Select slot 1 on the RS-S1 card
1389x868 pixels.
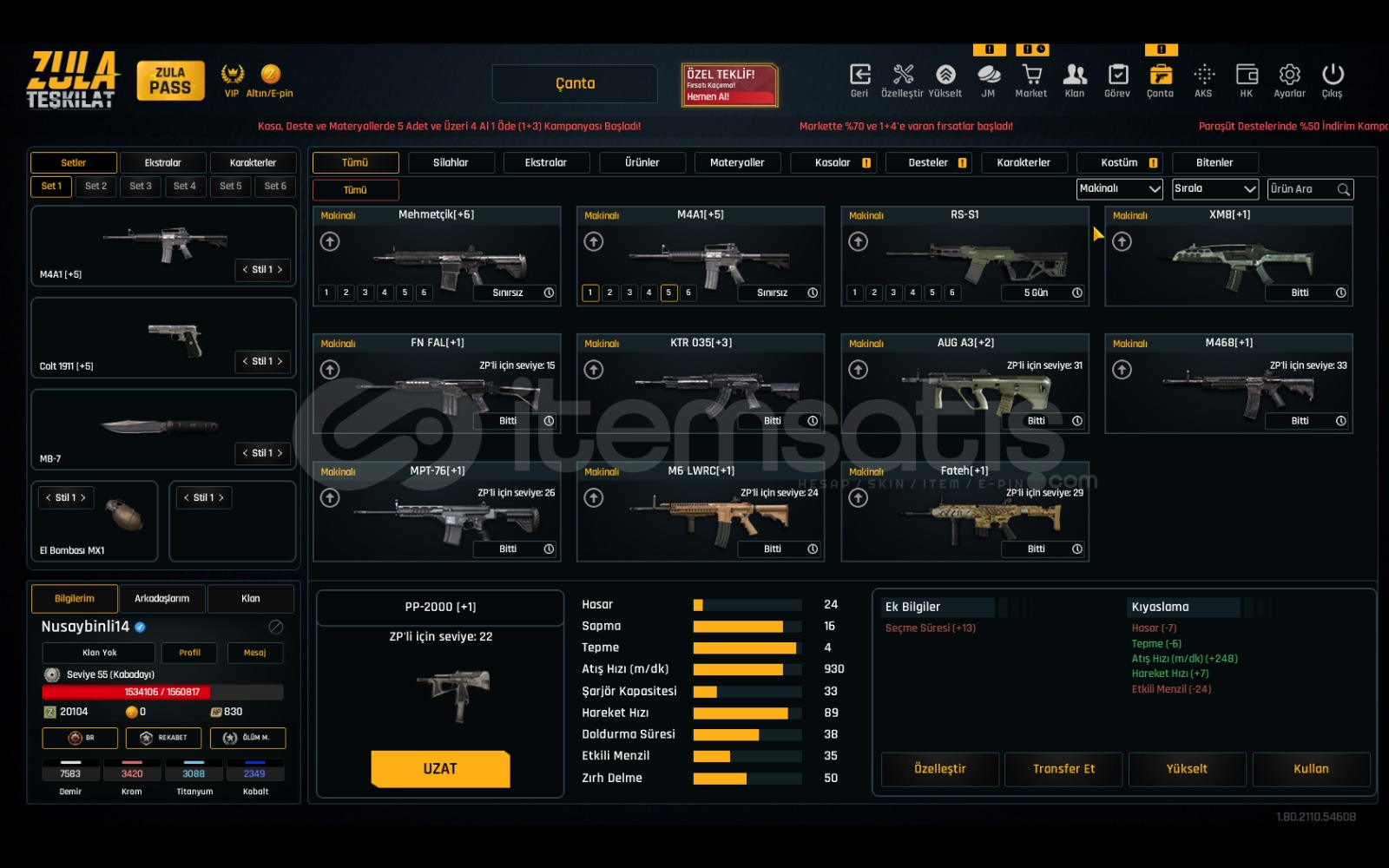pyautogui.click(x=855, y=293)
